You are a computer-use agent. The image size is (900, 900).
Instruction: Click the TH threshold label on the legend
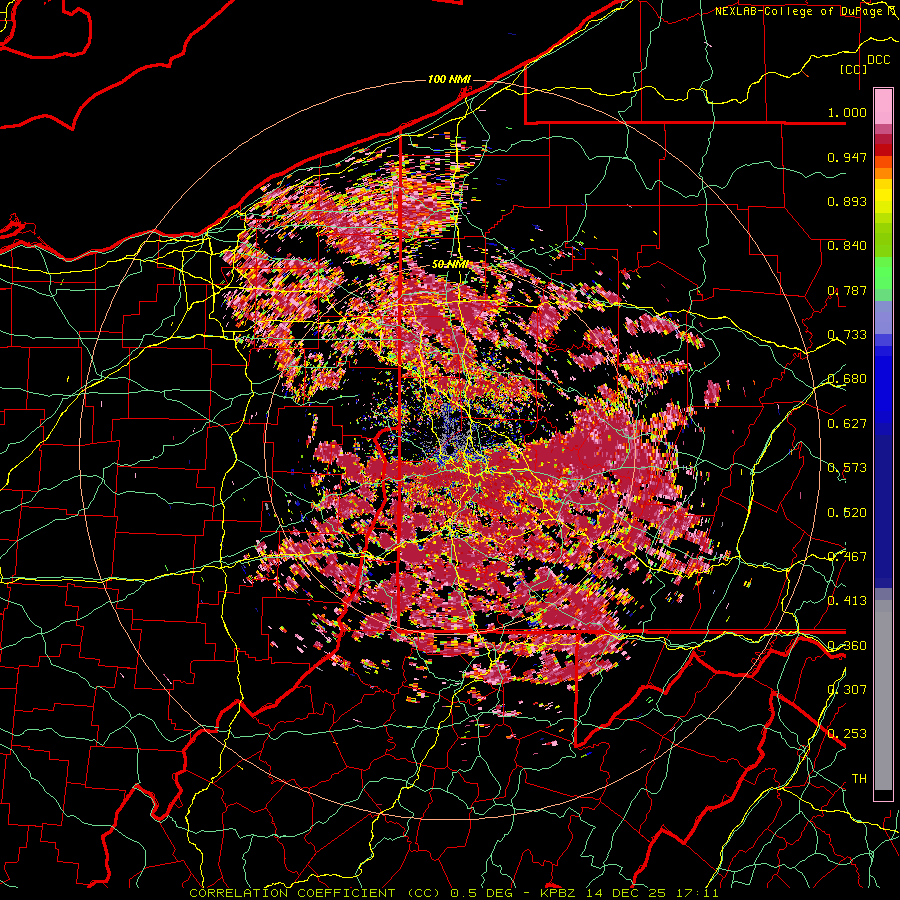coord(859,779)
